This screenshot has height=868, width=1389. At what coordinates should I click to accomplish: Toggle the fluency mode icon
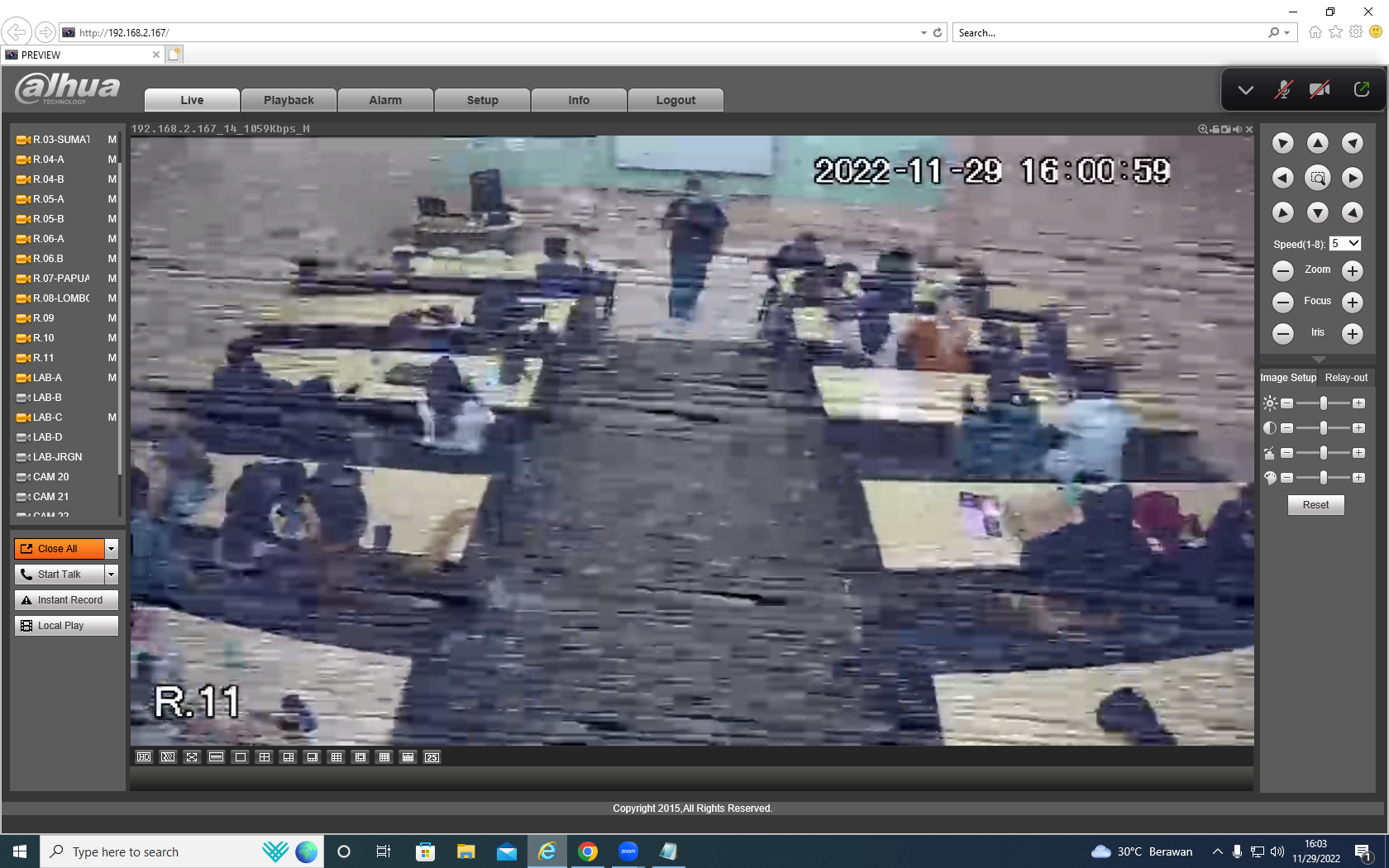pos(168,757)
